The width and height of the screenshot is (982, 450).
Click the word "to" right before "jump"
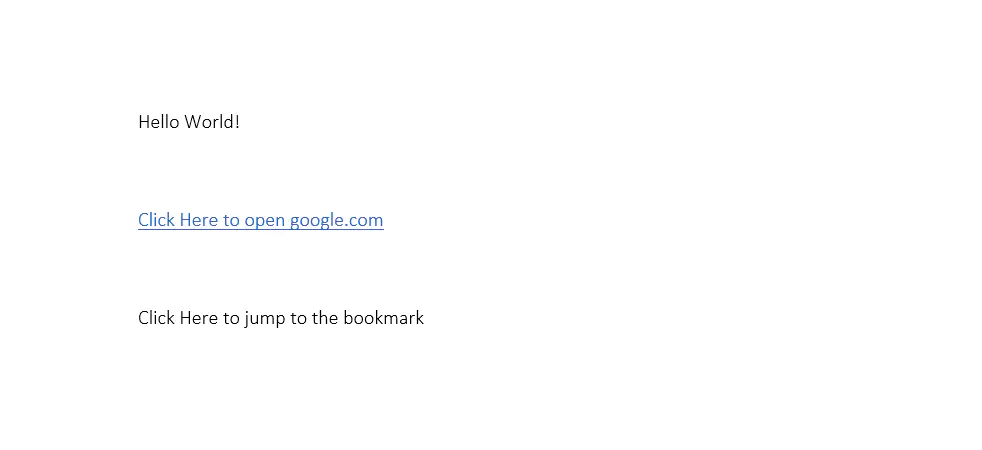[x=231, y=318]
